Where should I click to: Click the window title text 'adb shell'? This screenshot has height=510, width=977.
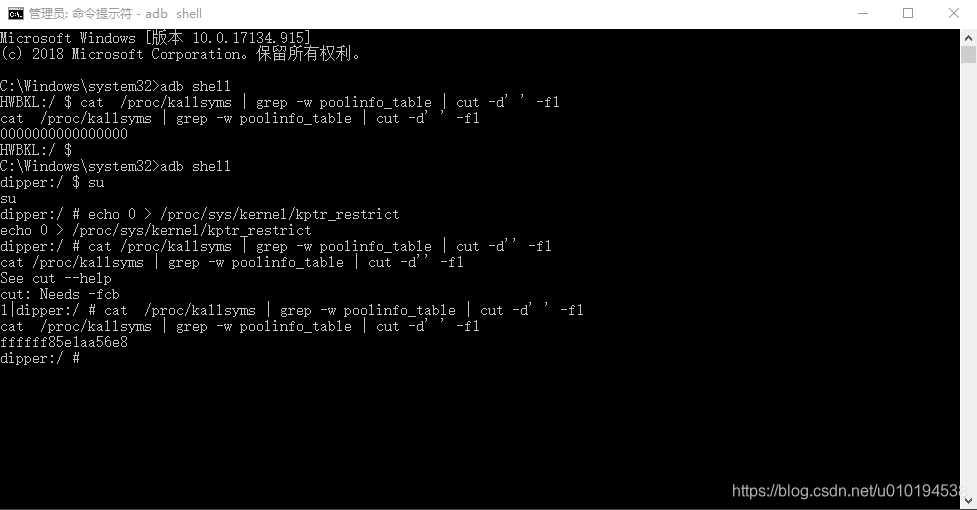tap(173, 14)
